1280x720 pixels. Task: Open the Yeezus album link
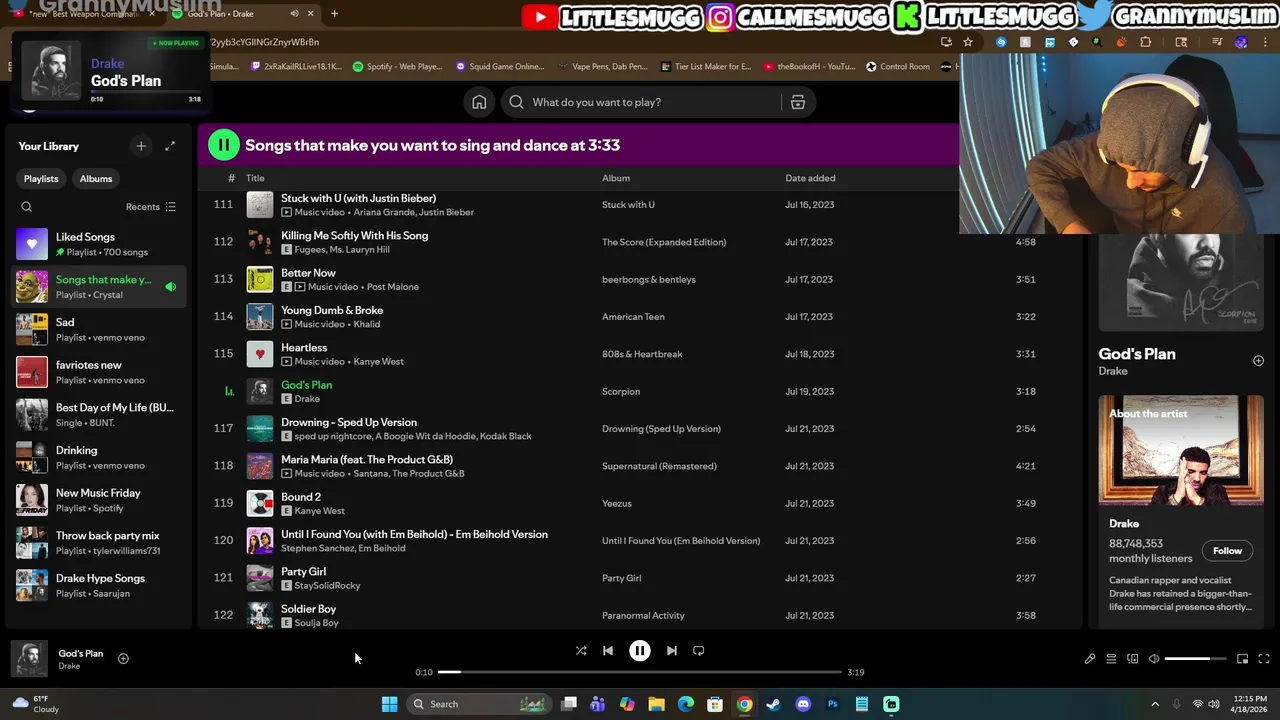click(617, 503)
